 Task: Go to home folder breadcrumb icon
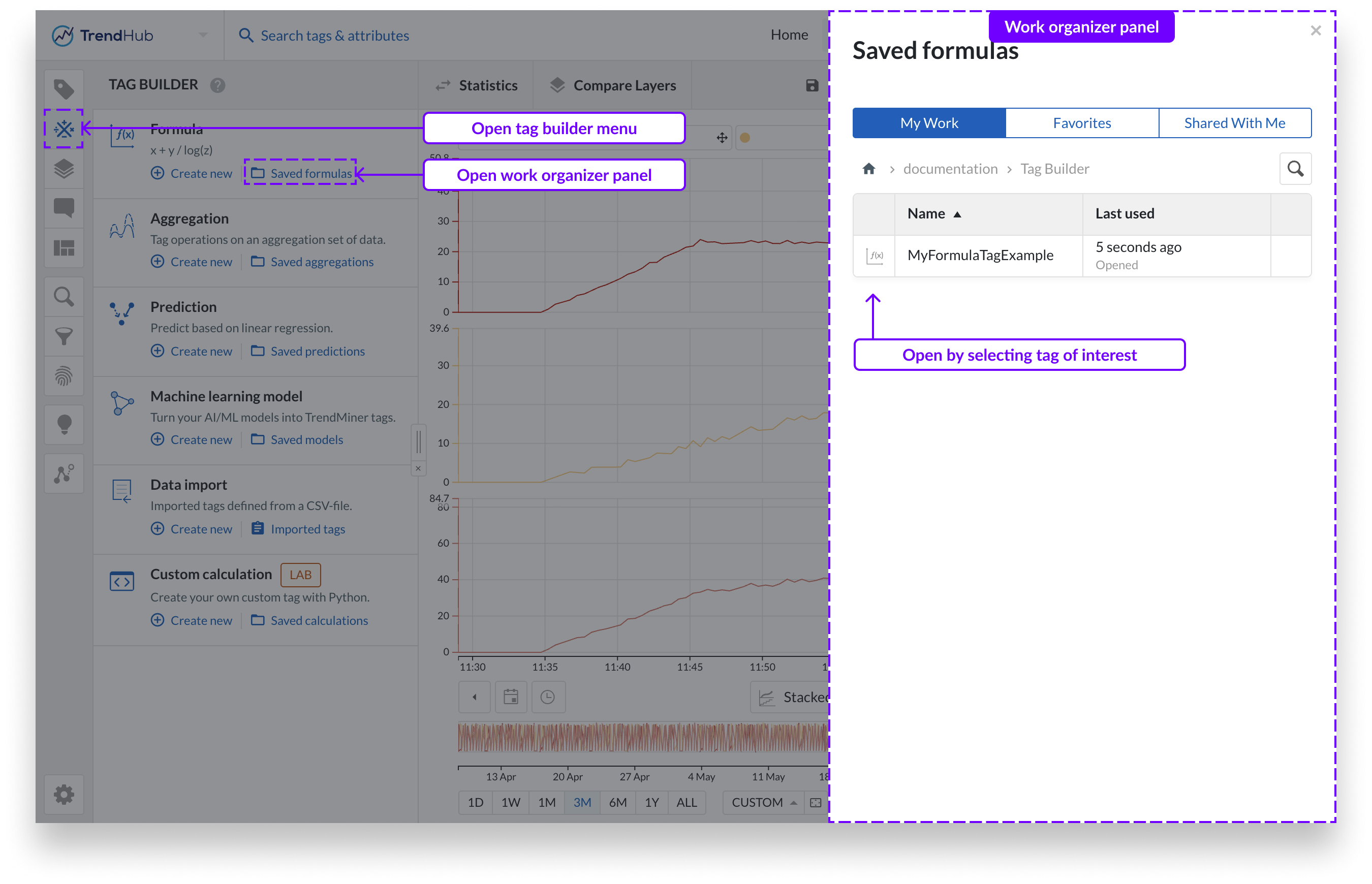click(868, 169)
